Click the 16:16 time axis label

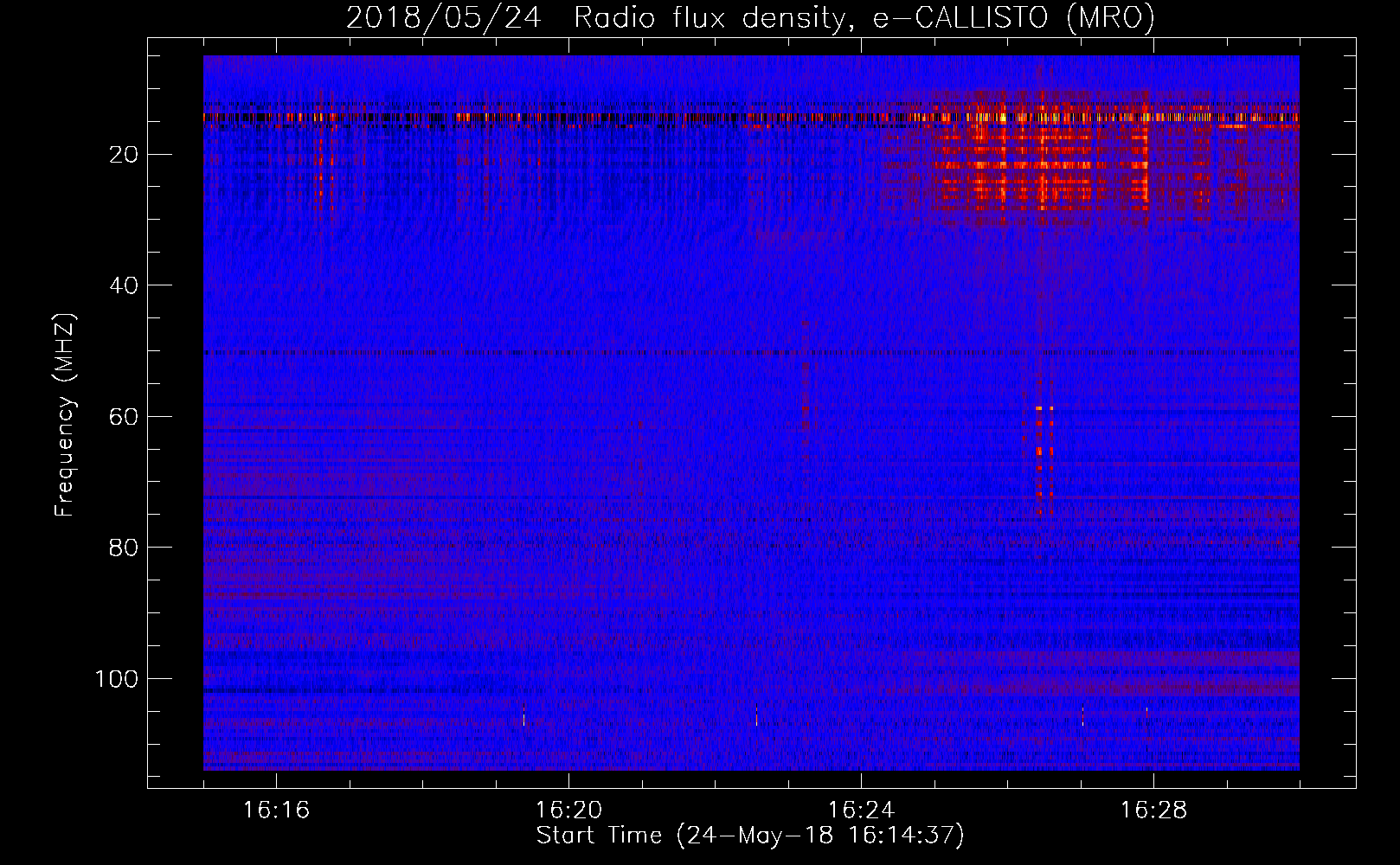[x=276, y=810]
